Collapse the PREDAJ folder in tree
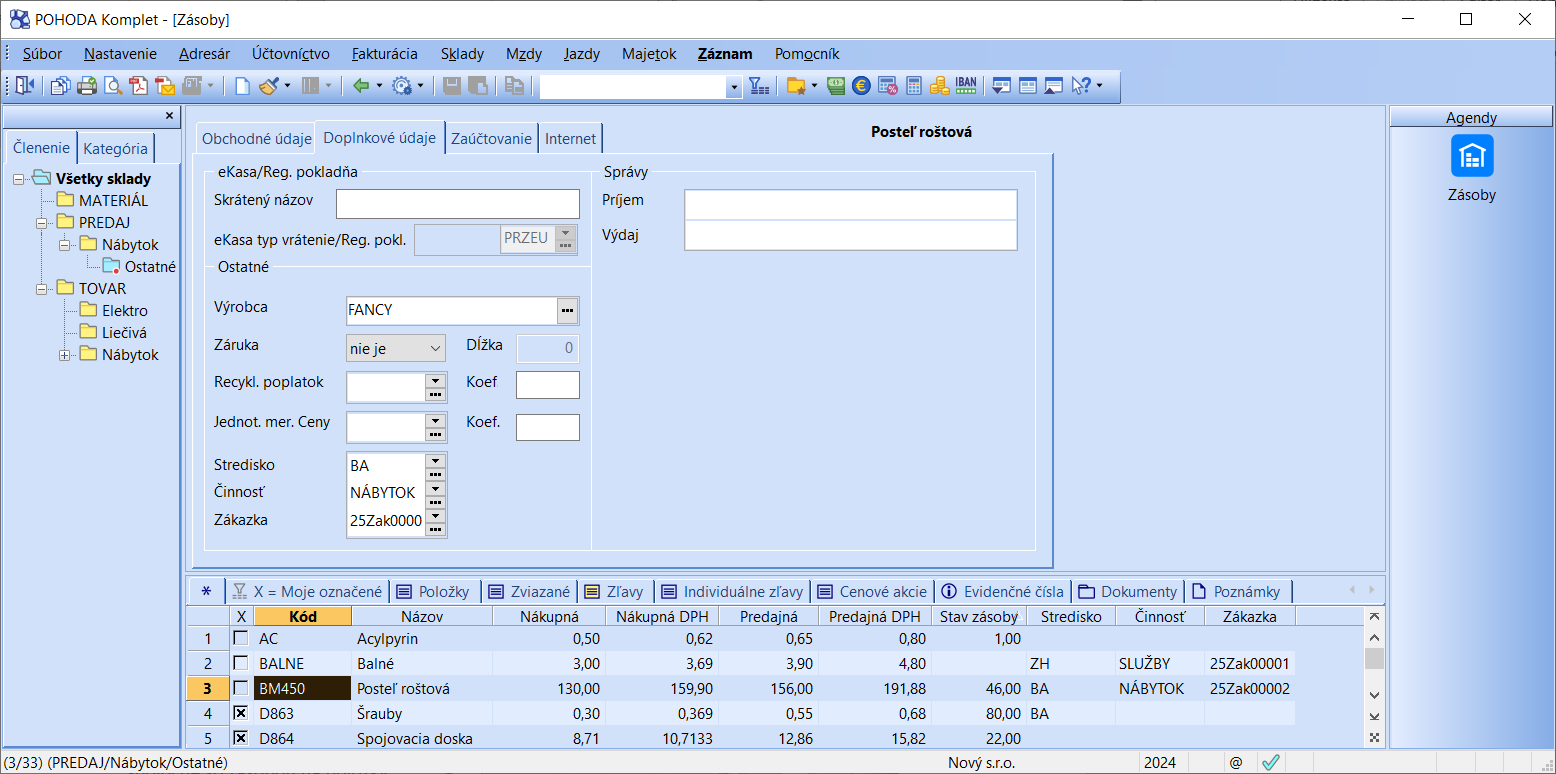 coord(42,223)
